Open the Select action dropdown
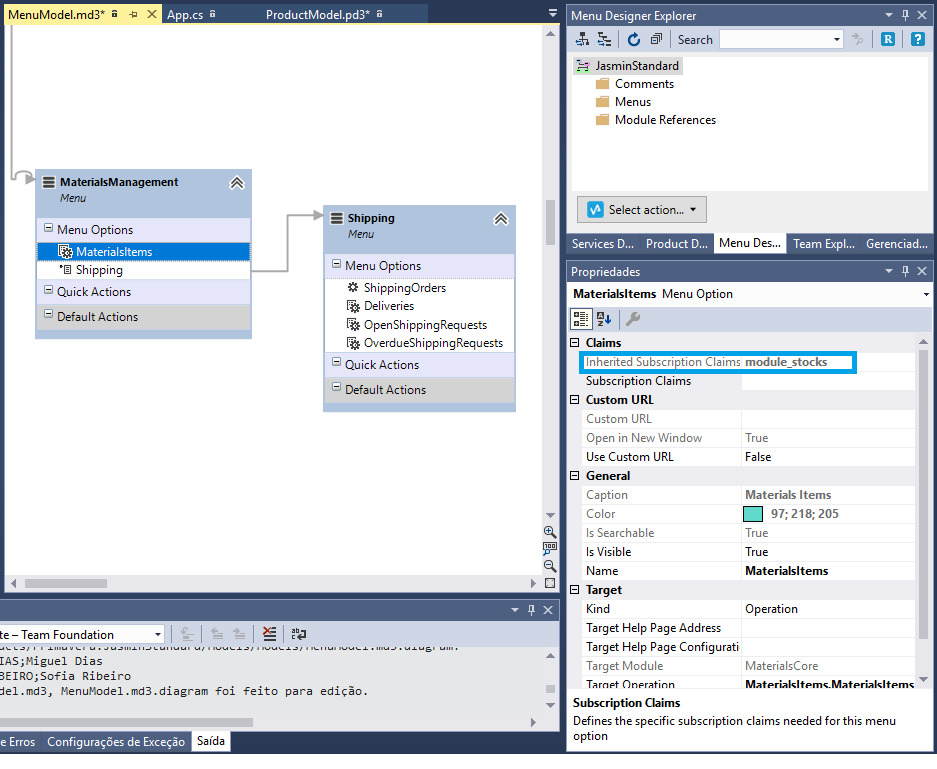Screen dimensions: 937x769 coord(642,210)
